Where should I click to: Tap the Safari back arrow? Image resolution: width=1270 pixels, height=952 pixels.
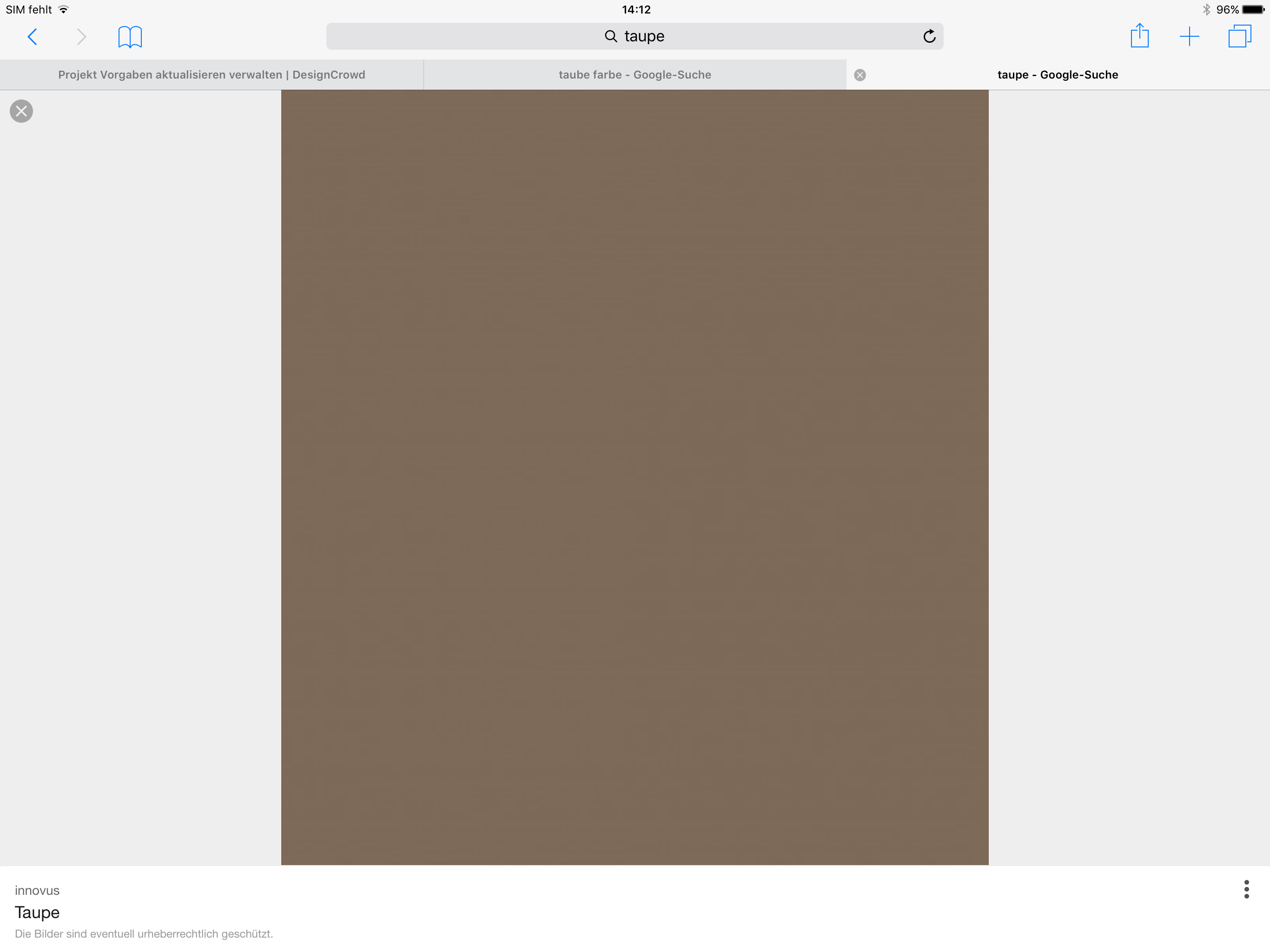click(33, 37)
